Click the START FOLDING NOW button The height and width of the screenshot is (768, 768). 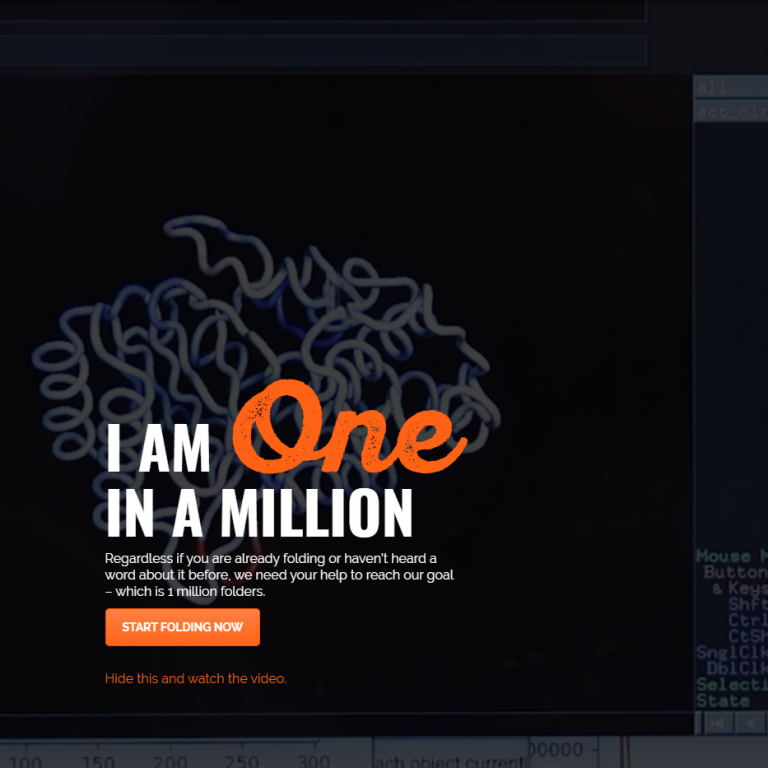coord(182,627)
